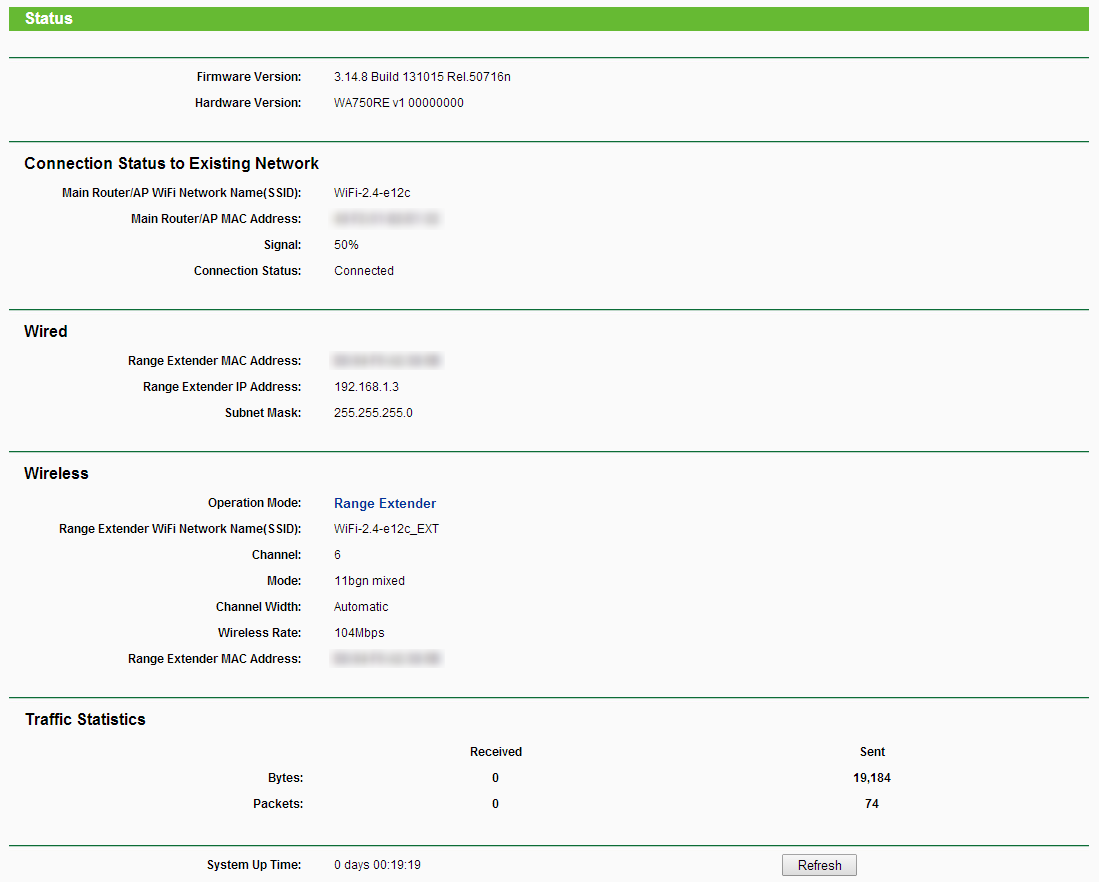This screenshot has width=1099, height=882.
Task: Click the 11bgn mixed mode value
Action: point(369,581)
